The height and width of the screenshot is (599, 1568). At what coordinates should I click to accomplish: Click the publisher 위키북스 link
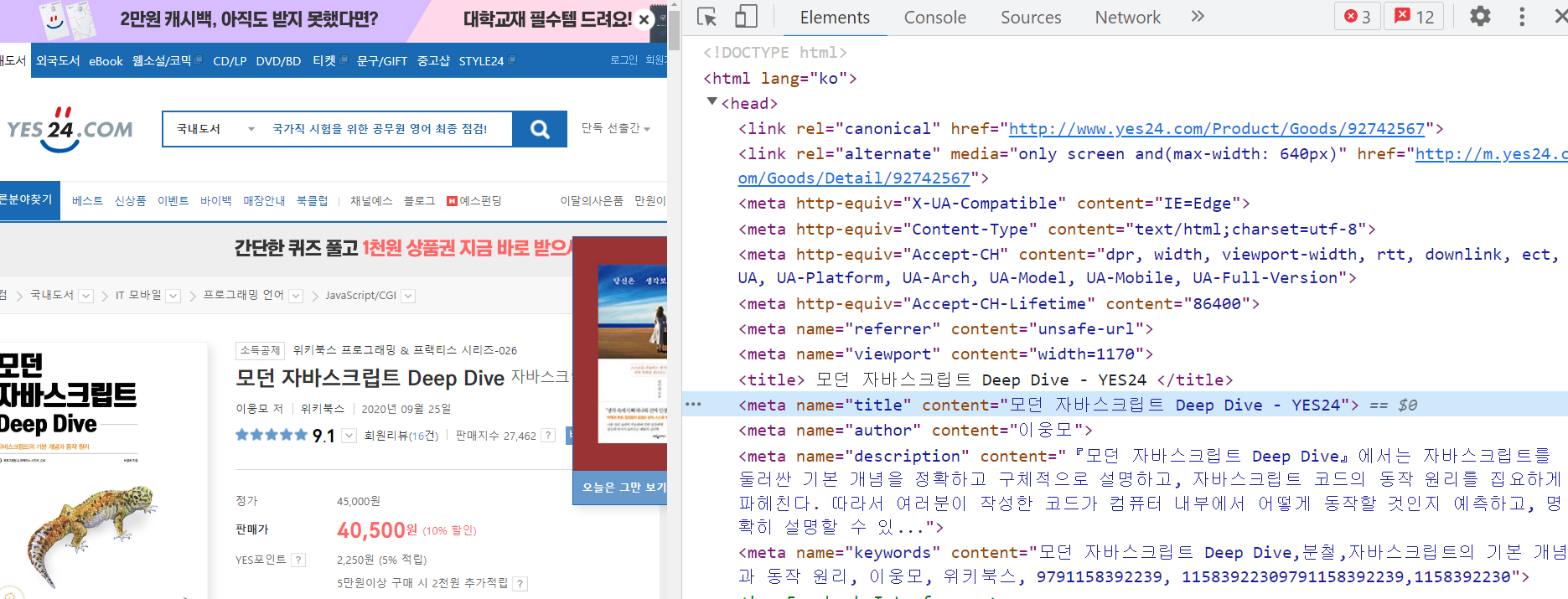[x=323, y=409]
